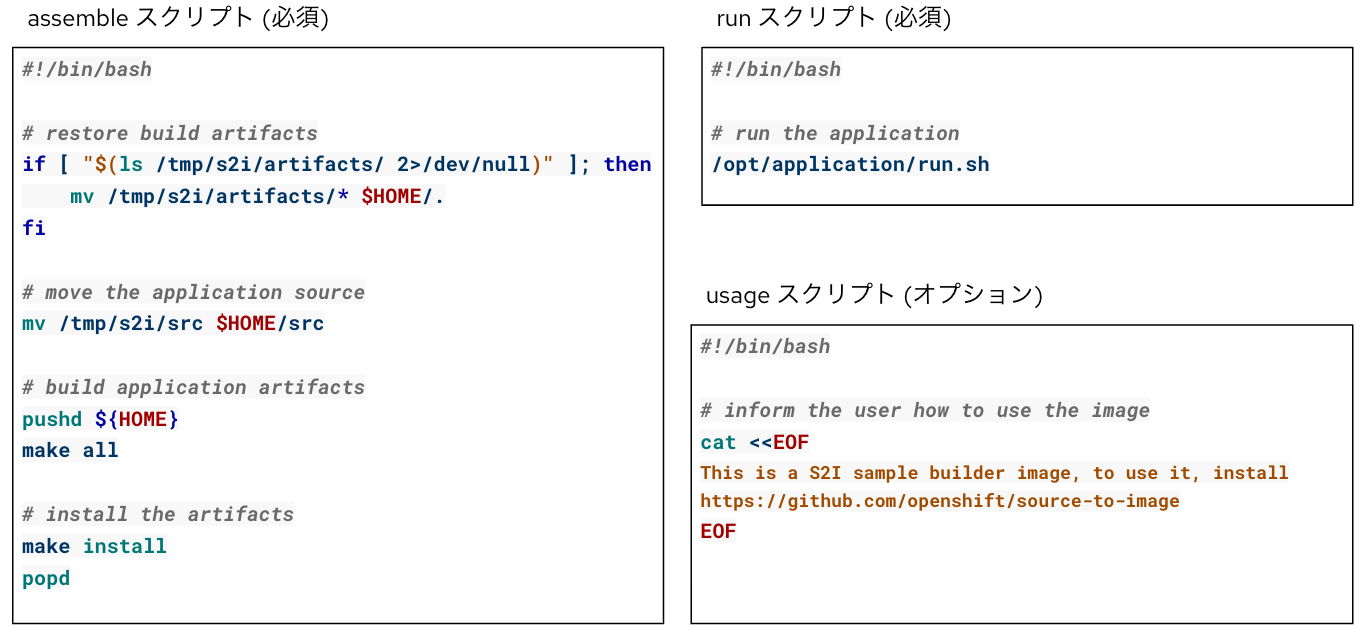Click the github.com/openshift/source-to-image URL
The width and height of the screenshot is (1364, 632).
pyautogui.click(x=940, y=501)
